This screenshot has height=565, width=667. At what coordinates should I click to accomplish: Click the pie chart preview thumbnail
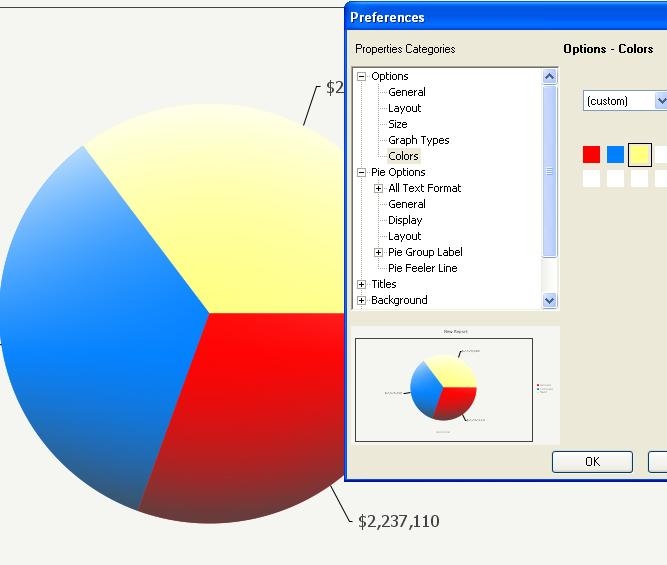coord(444,388)
